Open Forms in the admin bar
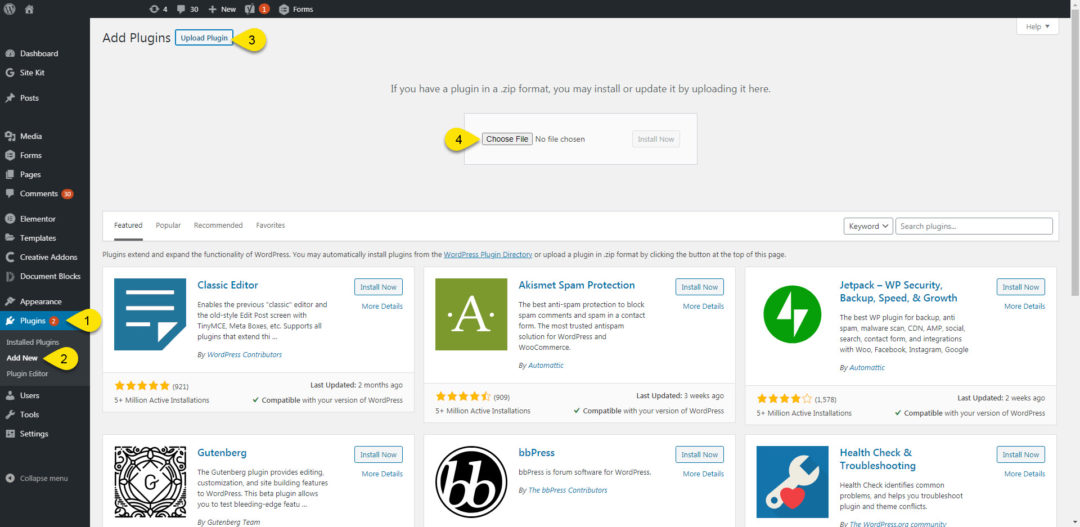This screenshot has height=527, width=1080. [x=296, y=9]
